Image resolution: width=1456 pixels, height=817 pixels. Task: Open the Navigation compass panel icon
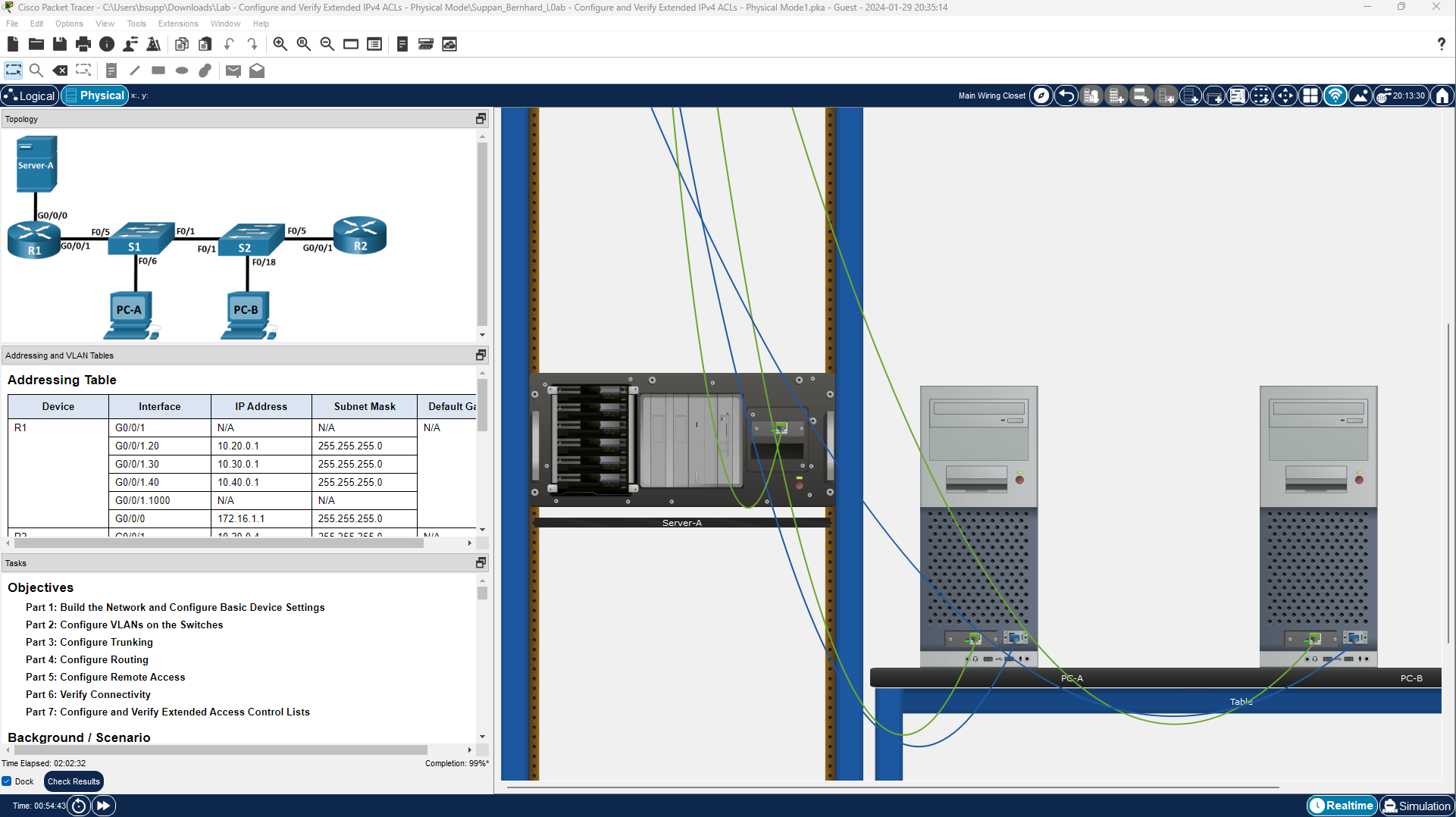point(1041,95)
